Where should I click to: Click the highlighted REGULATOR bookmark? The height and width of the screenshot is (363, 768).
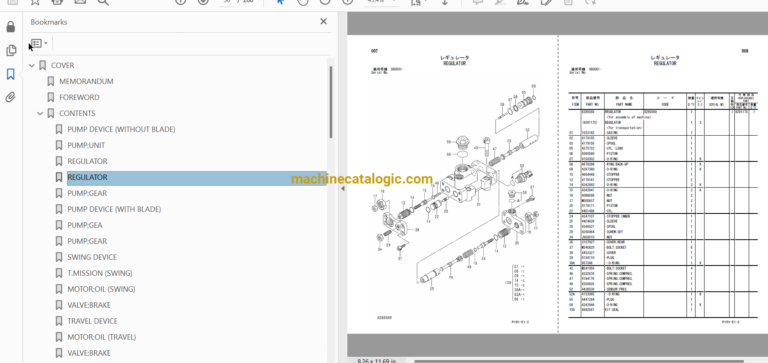pos(196,177)
